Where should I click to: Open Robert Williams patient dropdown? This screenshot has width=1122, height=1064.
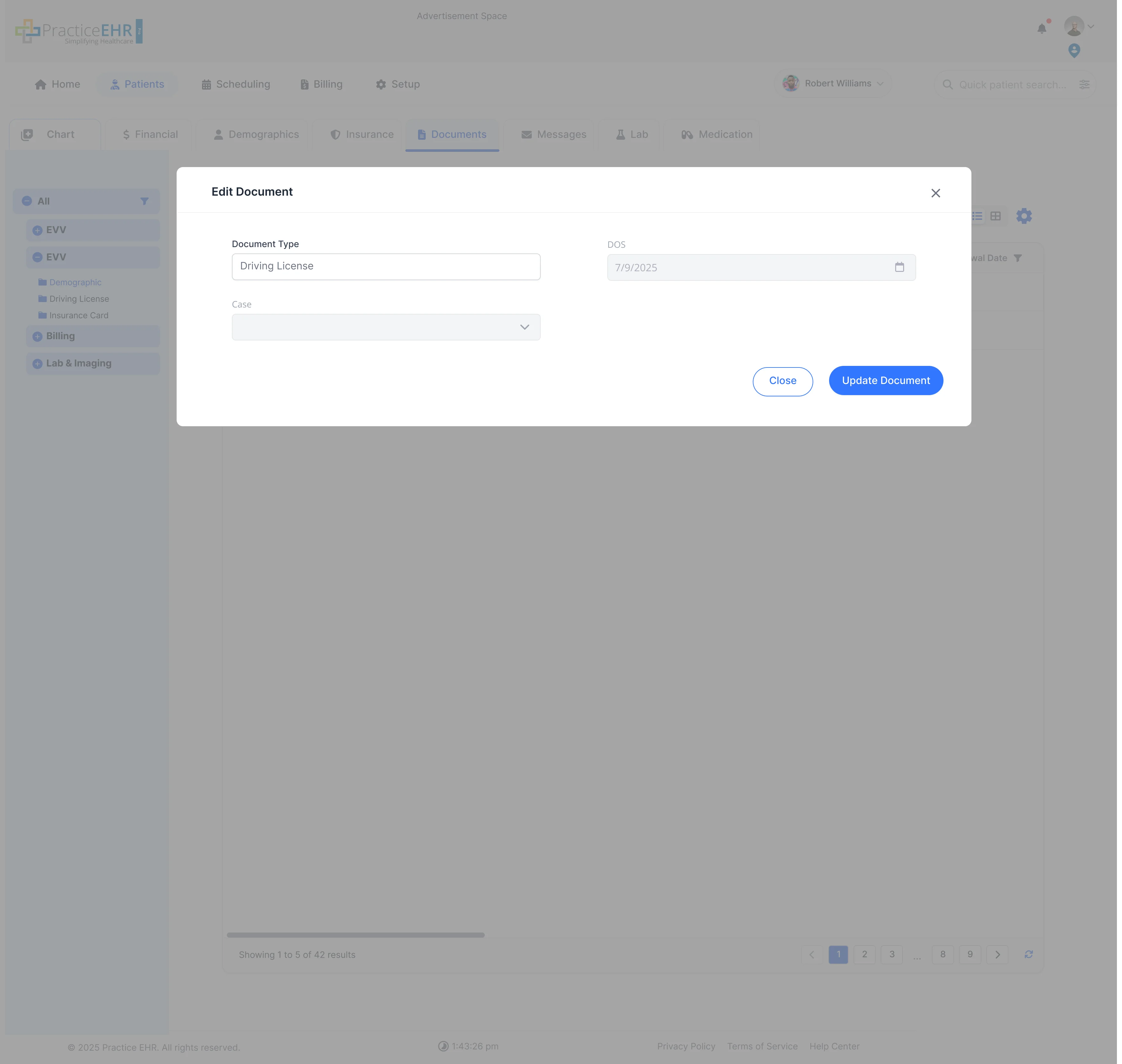click(833, 83)
